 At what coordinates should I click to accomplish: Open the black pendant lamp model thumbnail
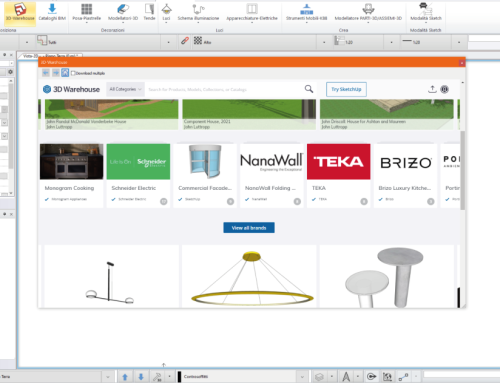[112, 277]
